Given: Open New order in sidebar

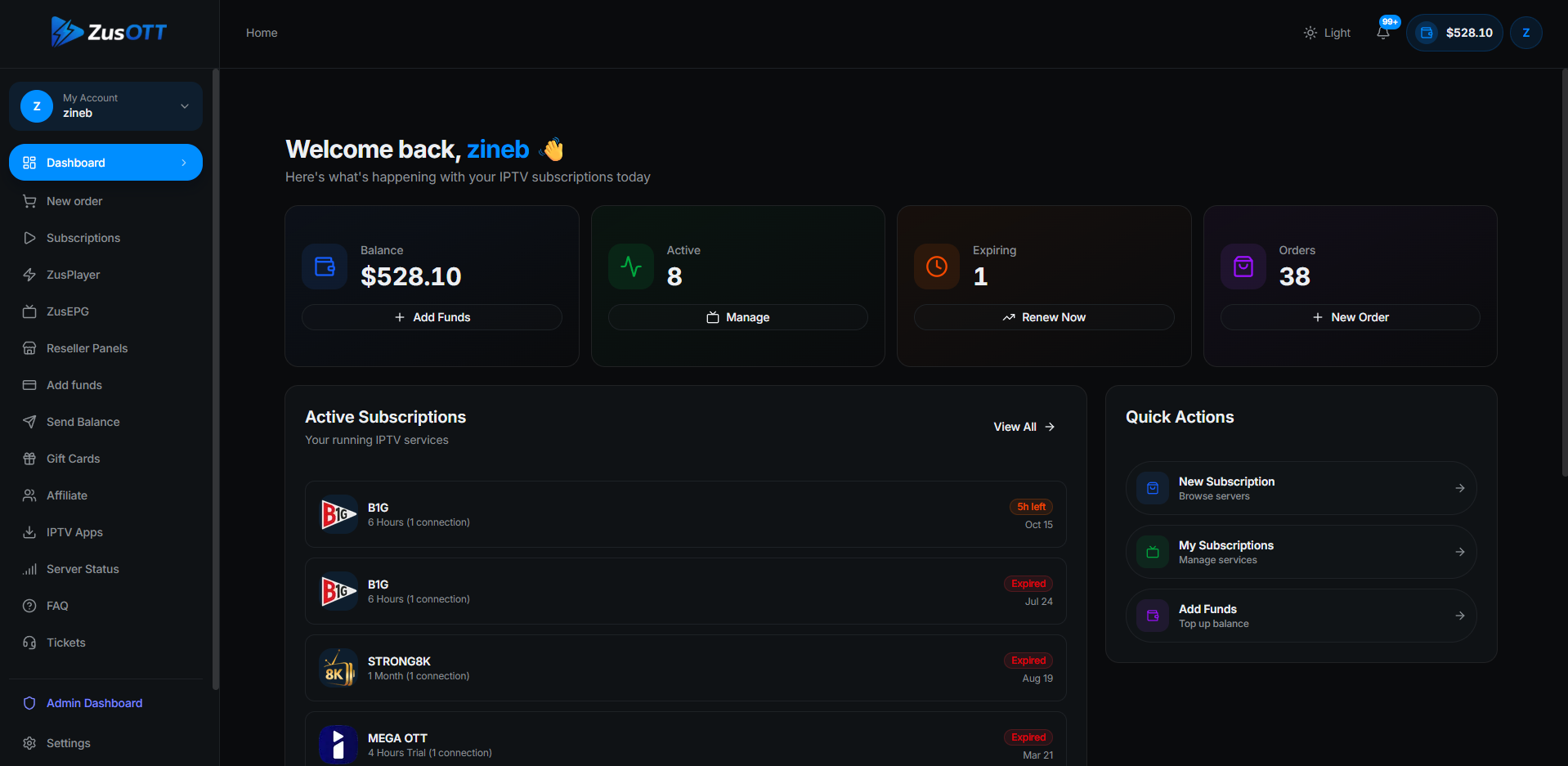Looking at the screenshot, I should (x=106, y=201).
